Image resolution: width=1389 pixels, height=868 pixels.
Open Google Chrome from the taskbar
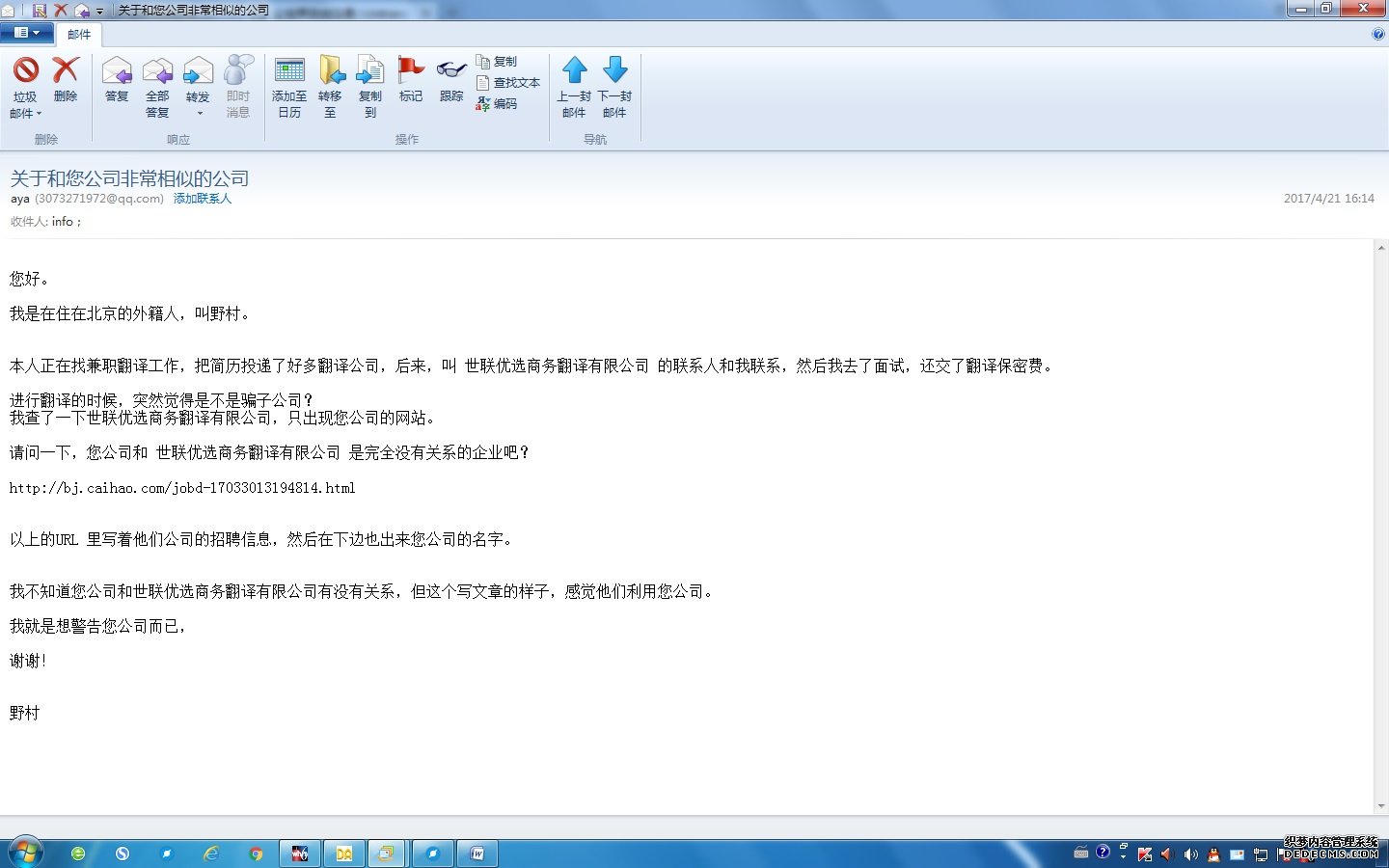[x=256, y=854]
